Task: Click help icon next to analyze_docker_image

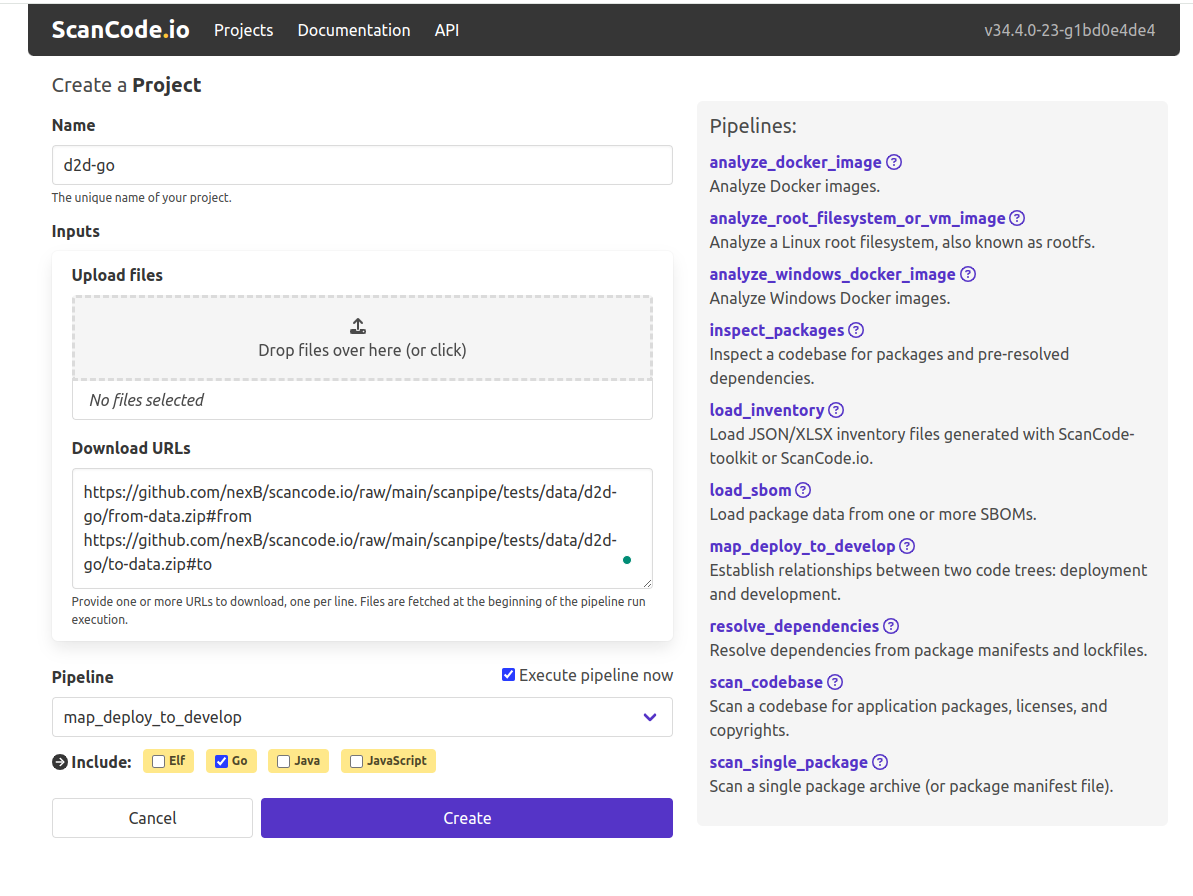Action: pos(894,162)
